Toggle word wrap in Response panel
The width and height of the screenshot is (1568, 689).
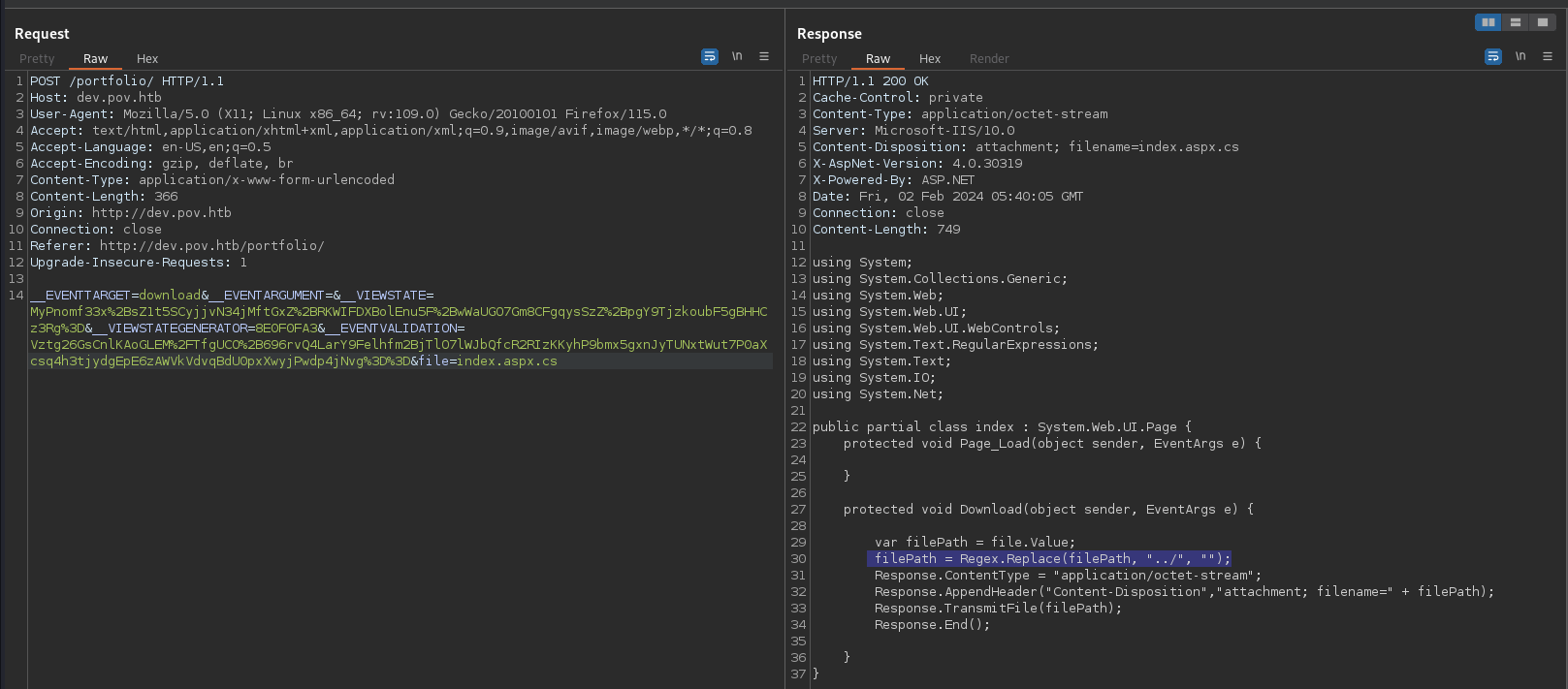pos(1493,57)
